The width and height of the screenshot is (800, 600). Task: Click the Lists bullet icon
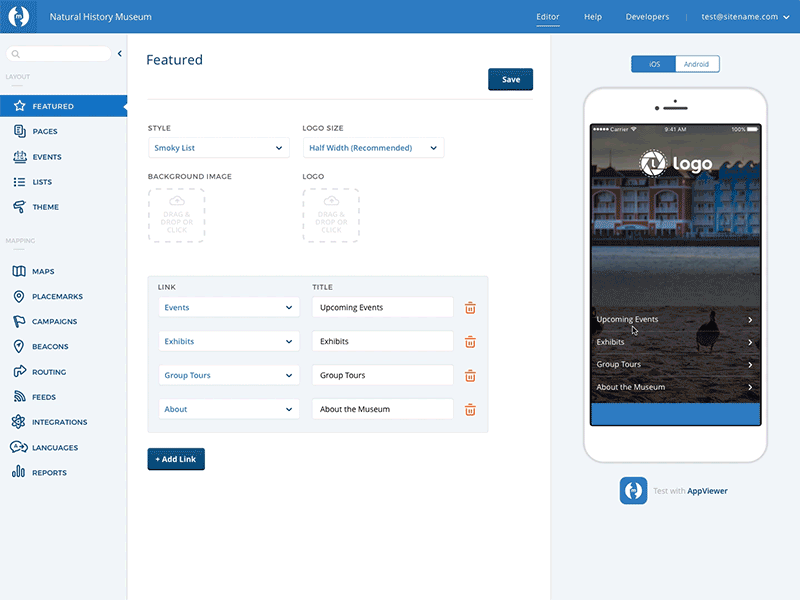(x=19, y=182)
